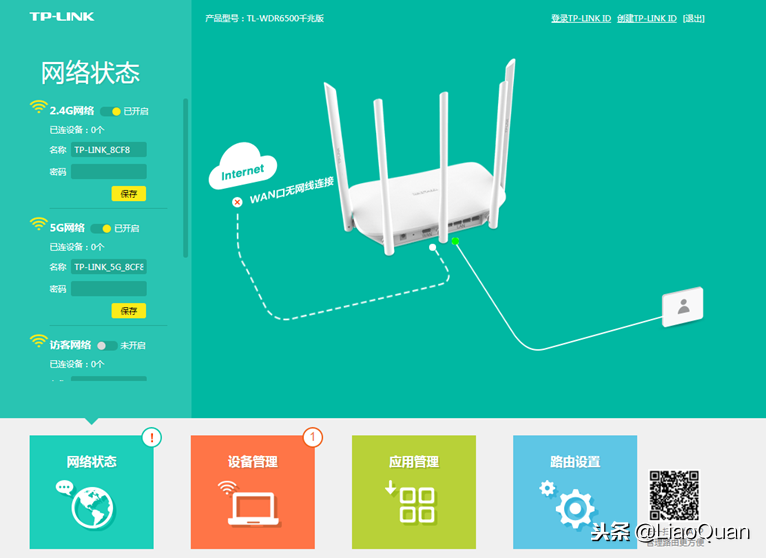Open the 应用管理 tile
This screenshot has height=558, width=766.
[x=413, y=492]
